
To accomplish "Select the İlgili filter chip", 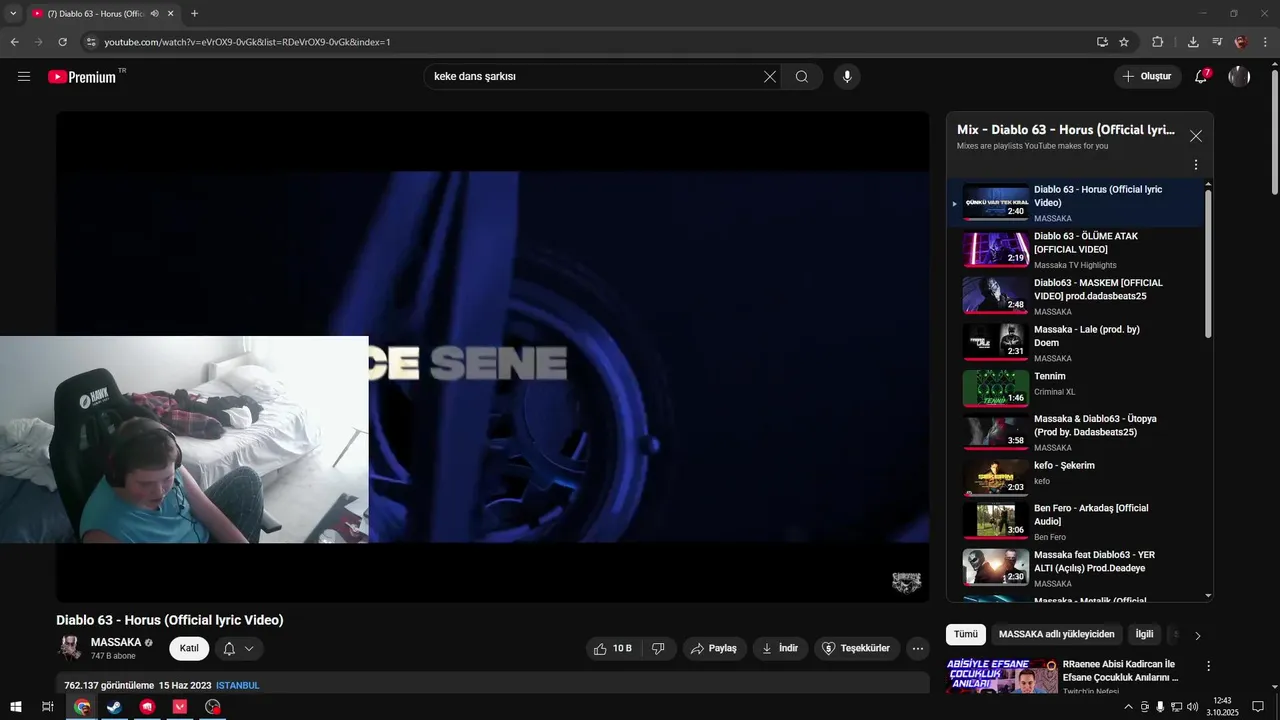I will click(1144, 634).
